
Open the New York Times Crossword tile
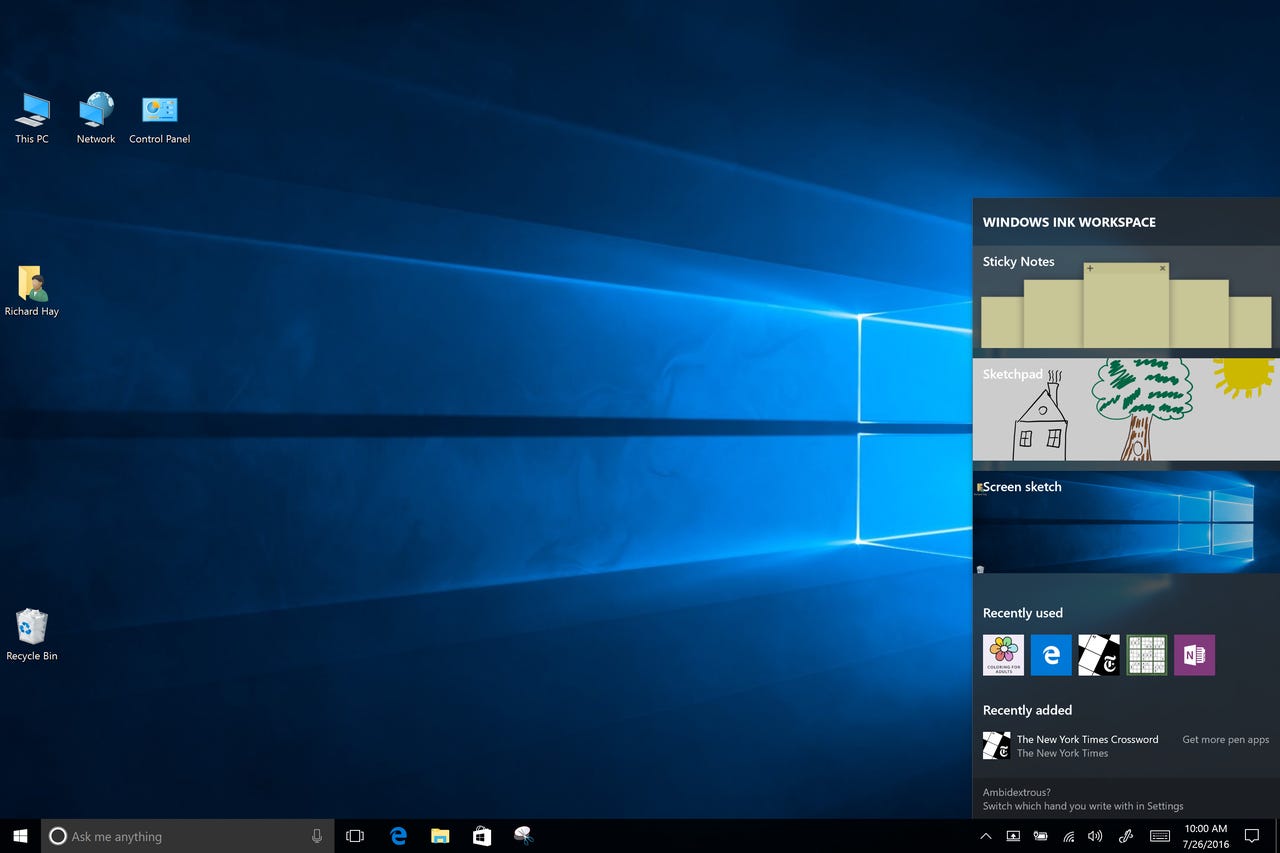pyautogui.click(x=1099, y=655)
